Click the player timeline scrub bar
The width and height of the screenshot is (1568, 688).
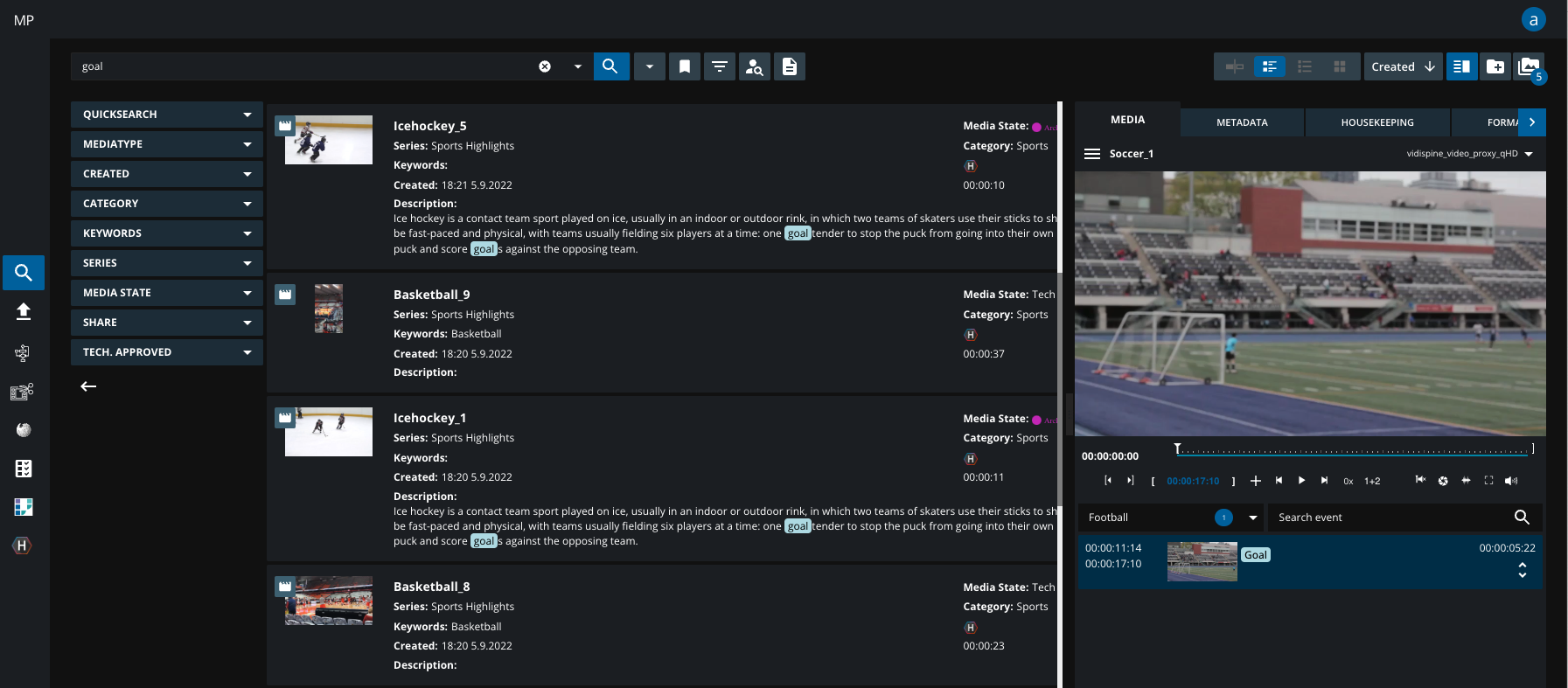click(1354, 451)
